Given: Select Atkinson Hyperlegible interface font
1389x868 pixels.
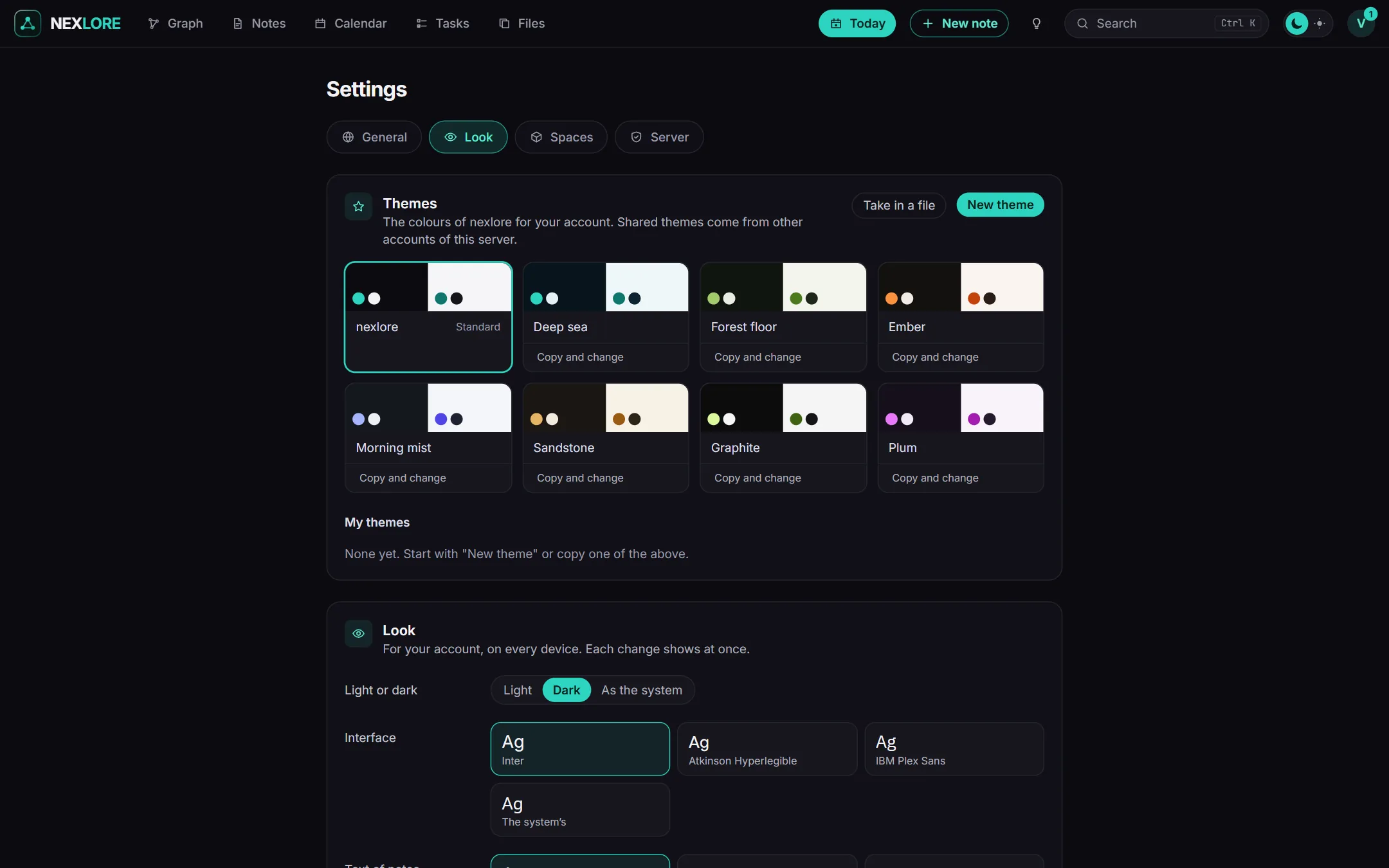Looking at the screenshot, I should click(767, 749).
